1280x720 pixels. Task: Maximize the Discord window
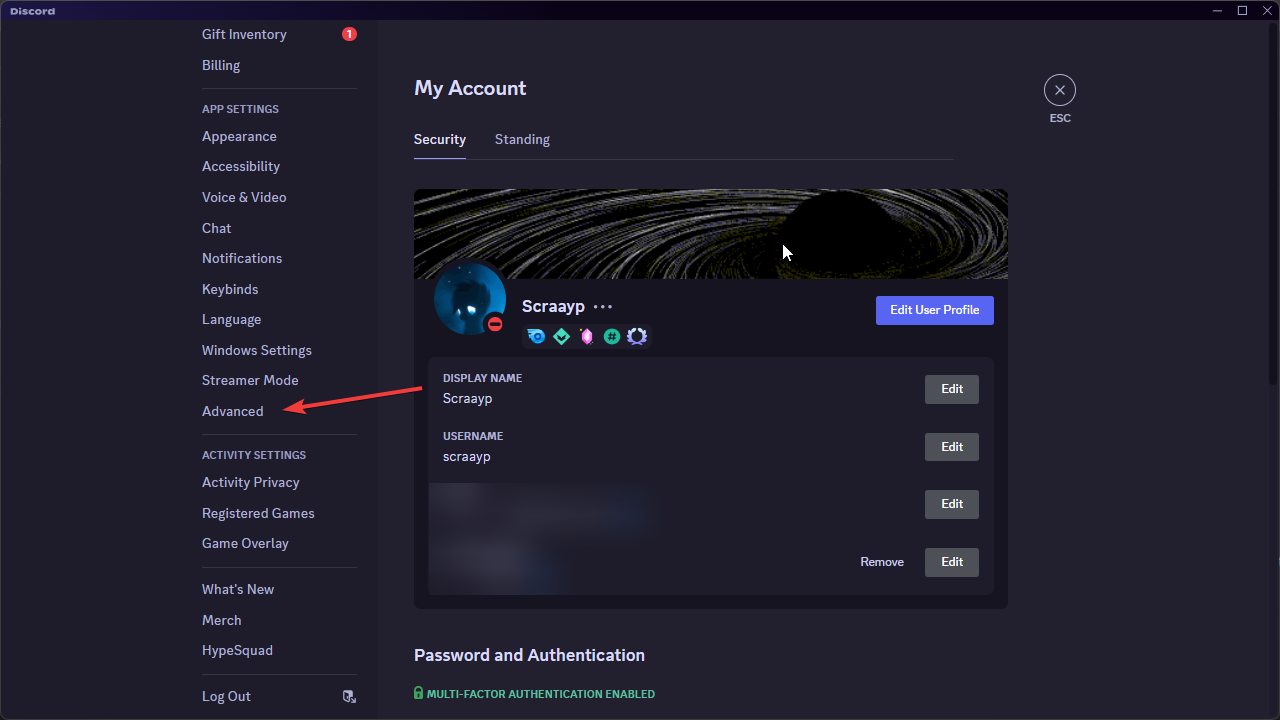[x=1242, y=10]
